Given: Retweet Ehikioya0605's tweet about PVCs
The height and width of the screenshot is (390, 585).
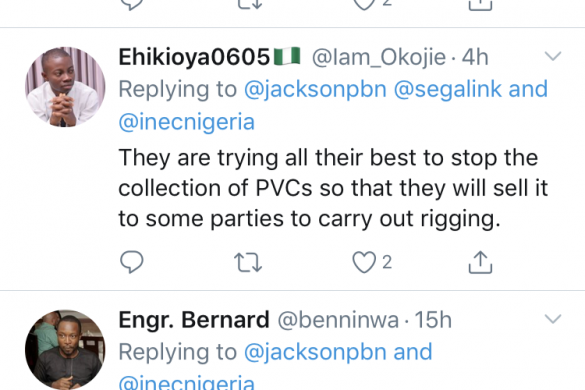Looking at the screenshot, I should pos(248,262).
